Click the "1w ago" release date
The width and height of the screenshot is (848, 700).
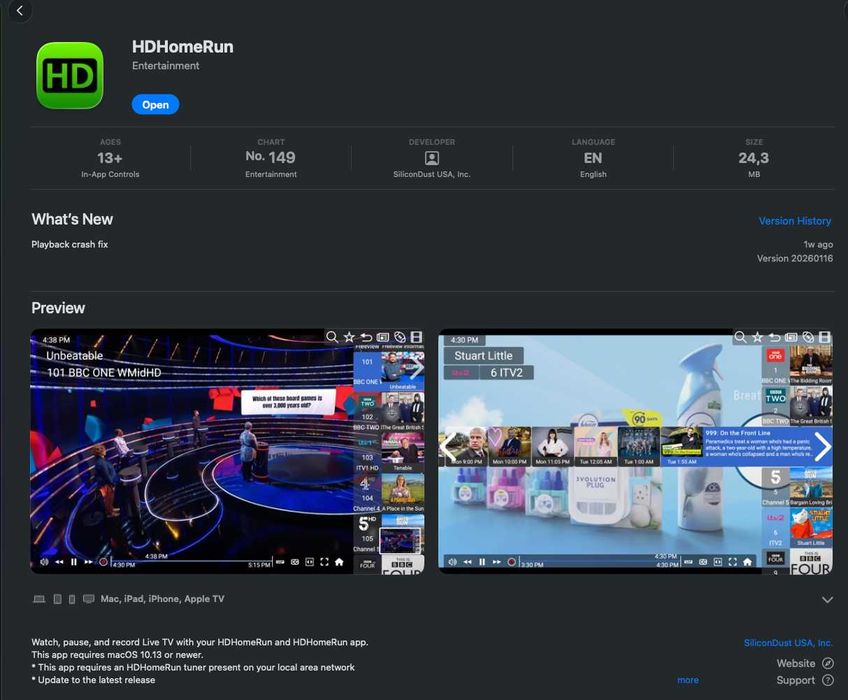(818, 245)
